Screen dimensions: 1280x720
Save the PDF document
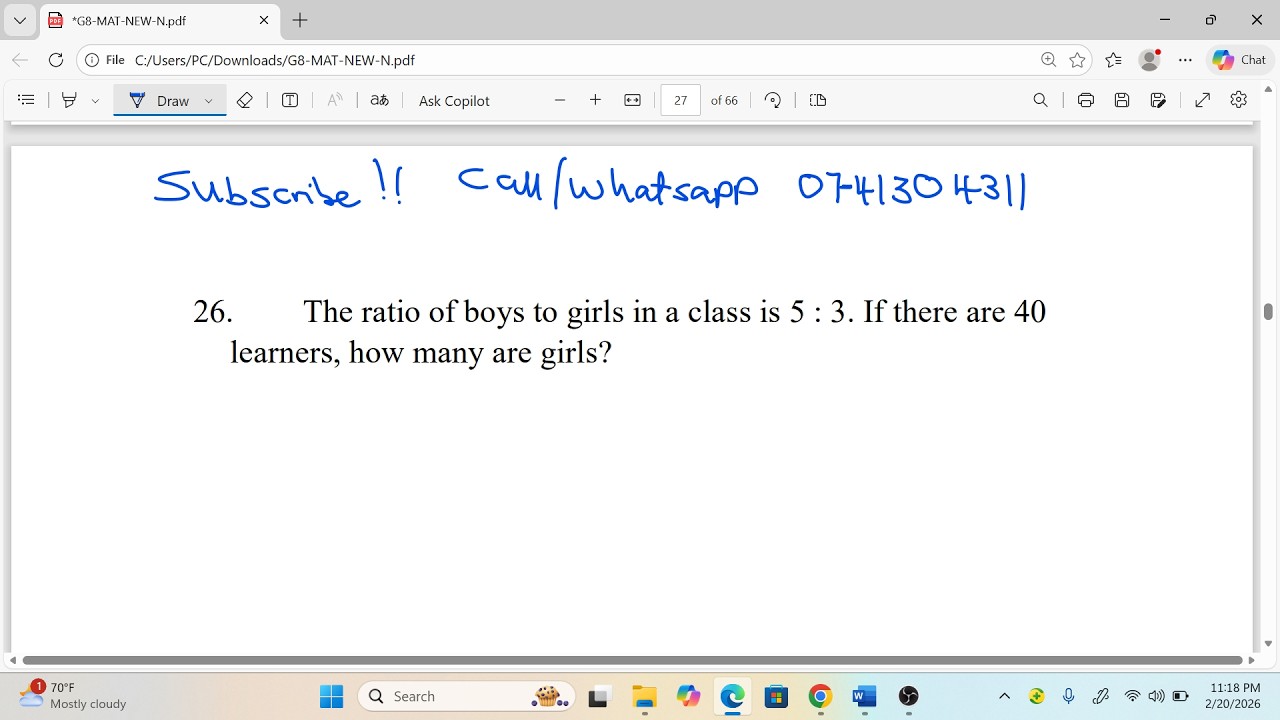(x=1122, y=100)
